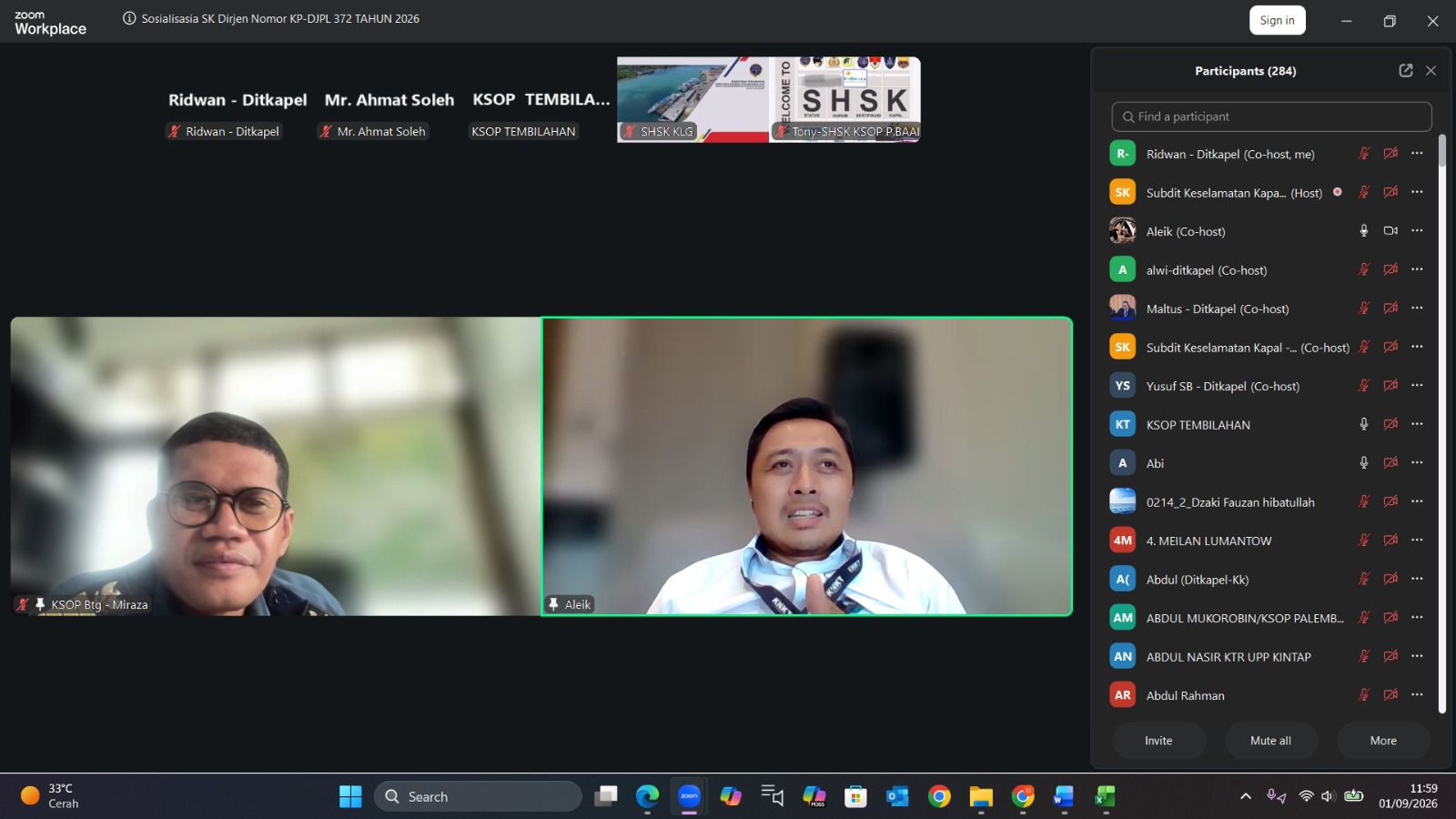Image resolution: width=1456 pixels, height=819 pixels.
Task: Click the video-off icon for Maltus - Ditkapel
Action: click(x=1390, y=308)
